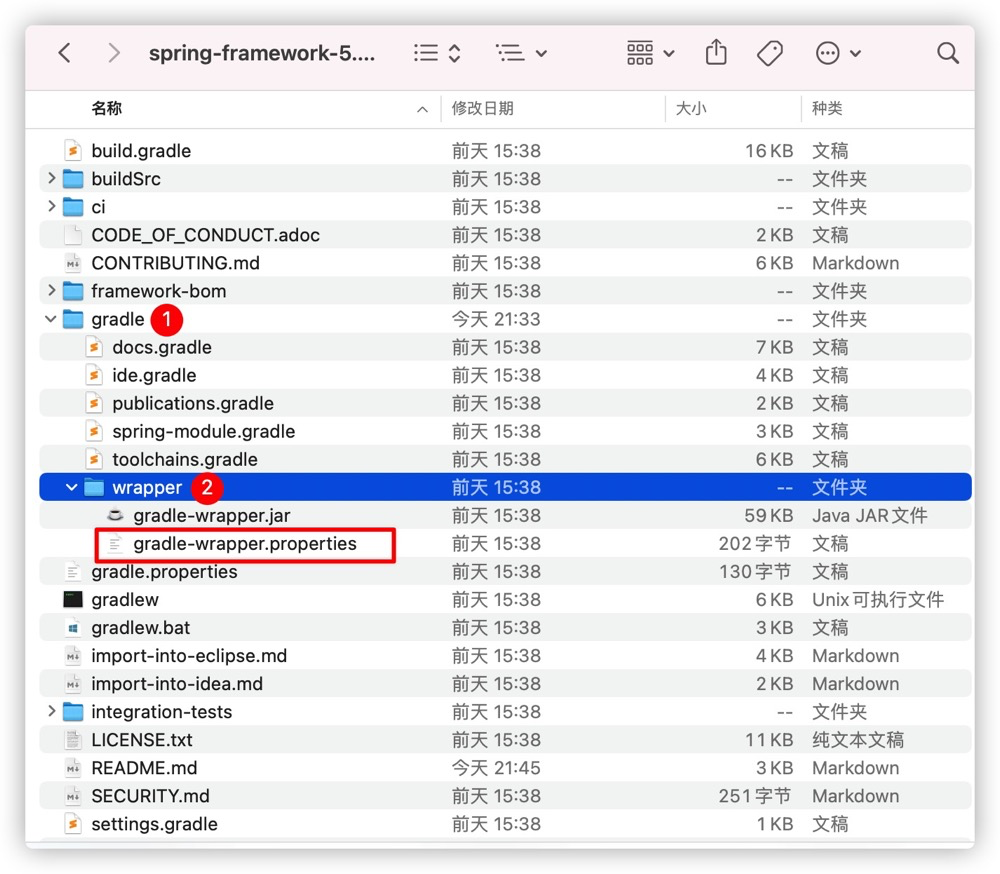Screen dimensions: 1000x874
Task: Click the 202 字节 size value
Action: pos(755,544)
